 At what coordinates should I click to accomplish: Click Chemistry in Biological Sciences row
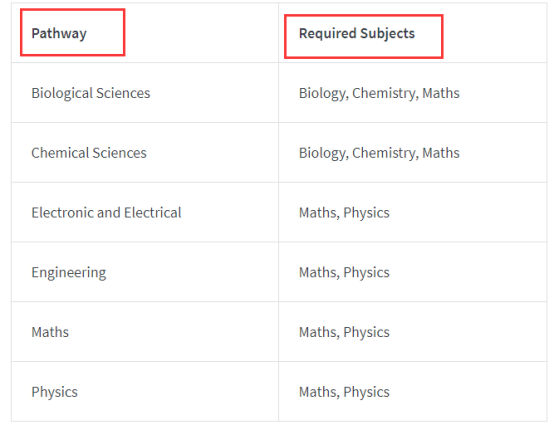coord(385,93)
